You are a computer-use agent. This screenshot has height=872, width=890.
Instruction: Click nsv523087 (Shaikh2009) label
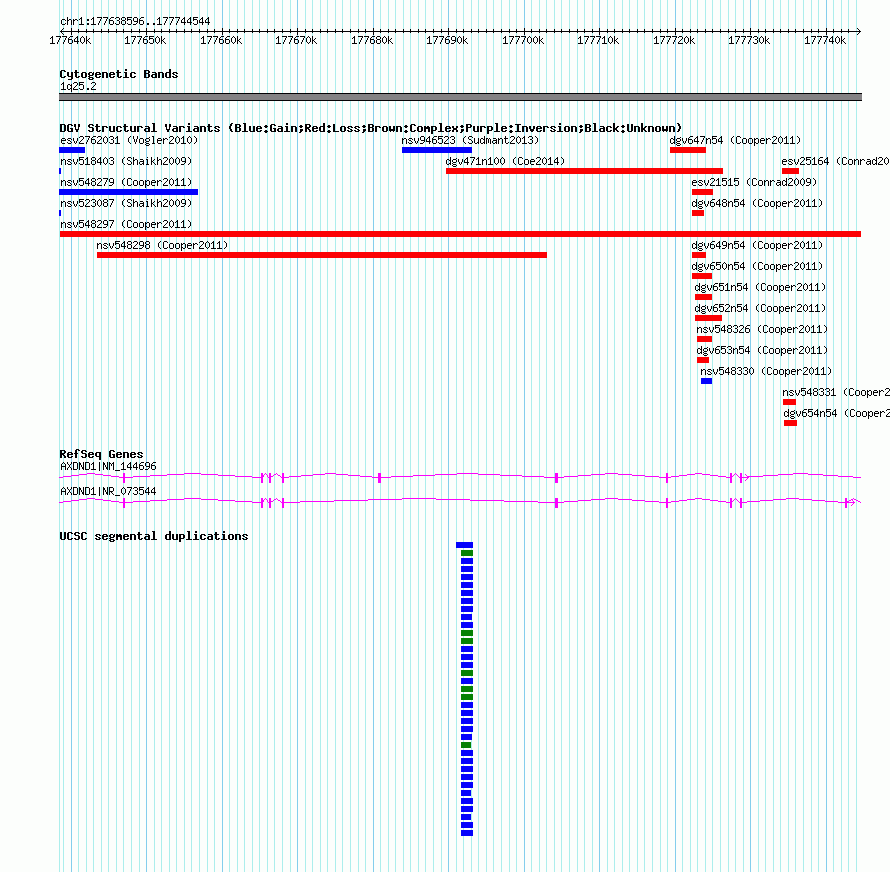click(126, 203)
